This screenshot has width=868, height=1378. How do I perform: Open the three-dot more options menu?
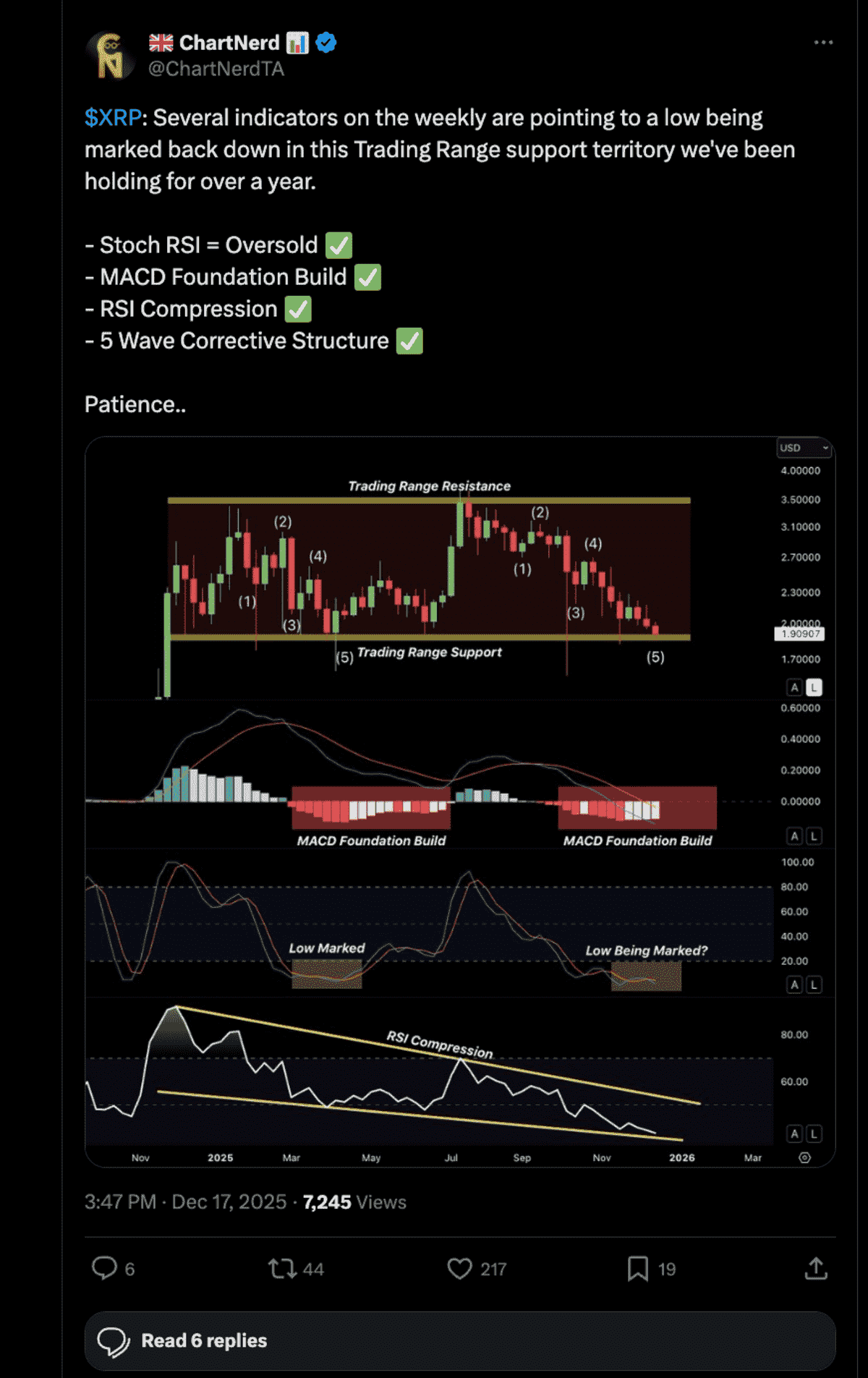coord(823,43)
